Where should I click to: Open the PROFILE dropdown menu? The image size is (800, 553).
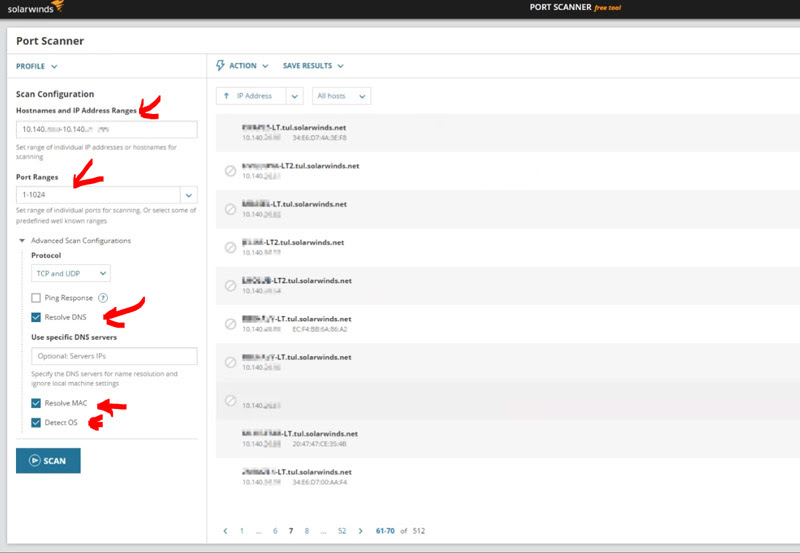click(x=36, y=66)
